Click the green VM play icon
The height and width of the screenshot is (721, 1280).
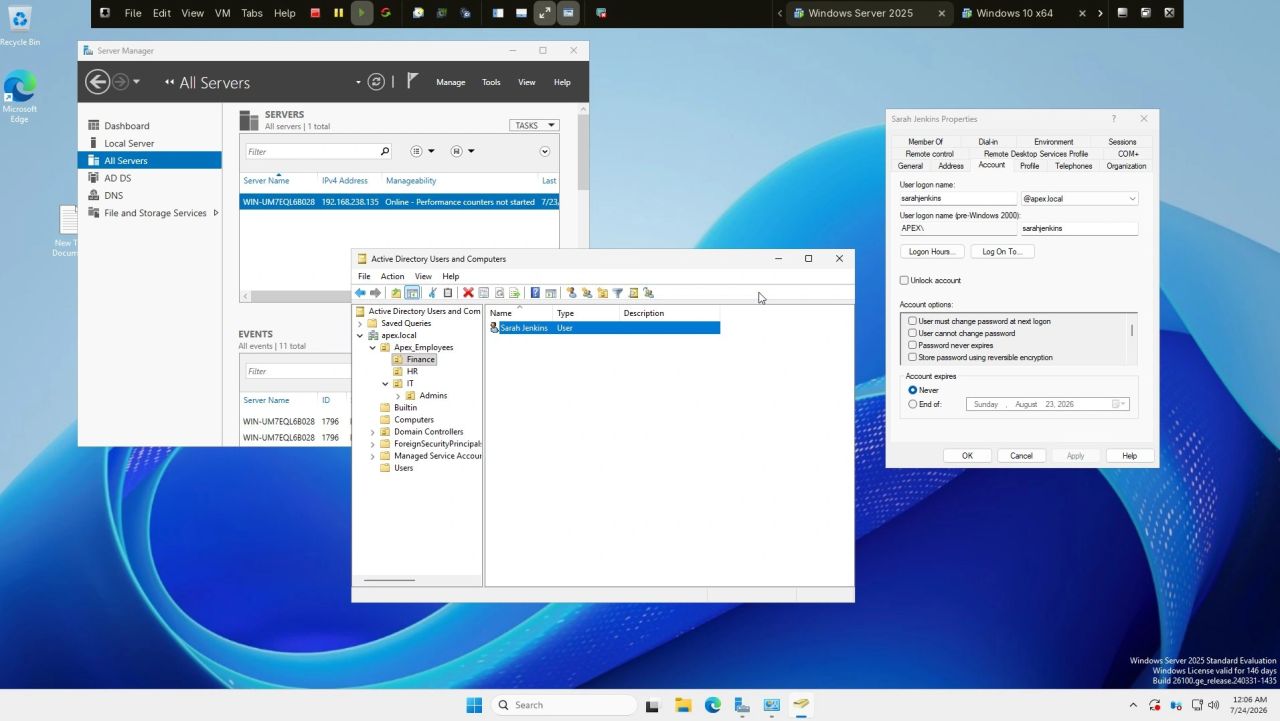362,13
